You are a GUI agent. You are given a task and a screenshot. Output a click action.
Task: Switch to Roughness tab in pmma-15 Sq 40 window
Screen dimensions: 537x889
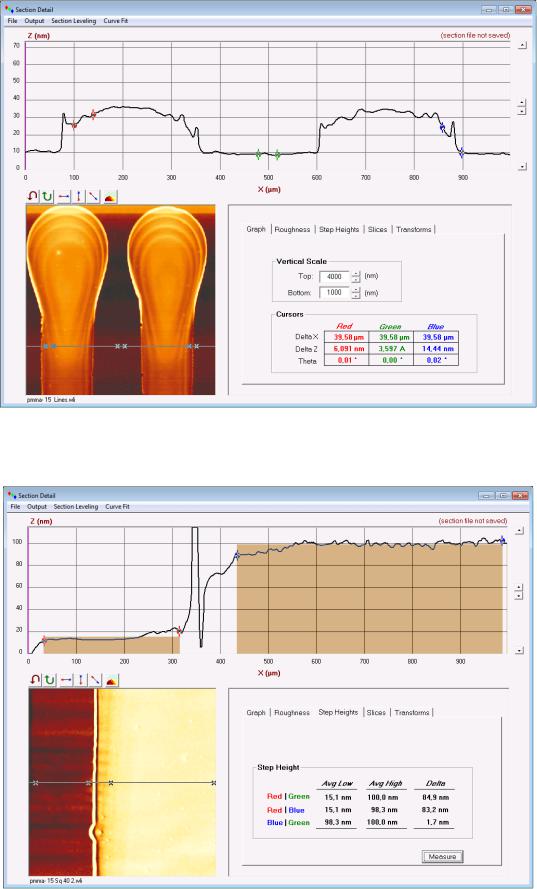point(292,713)
